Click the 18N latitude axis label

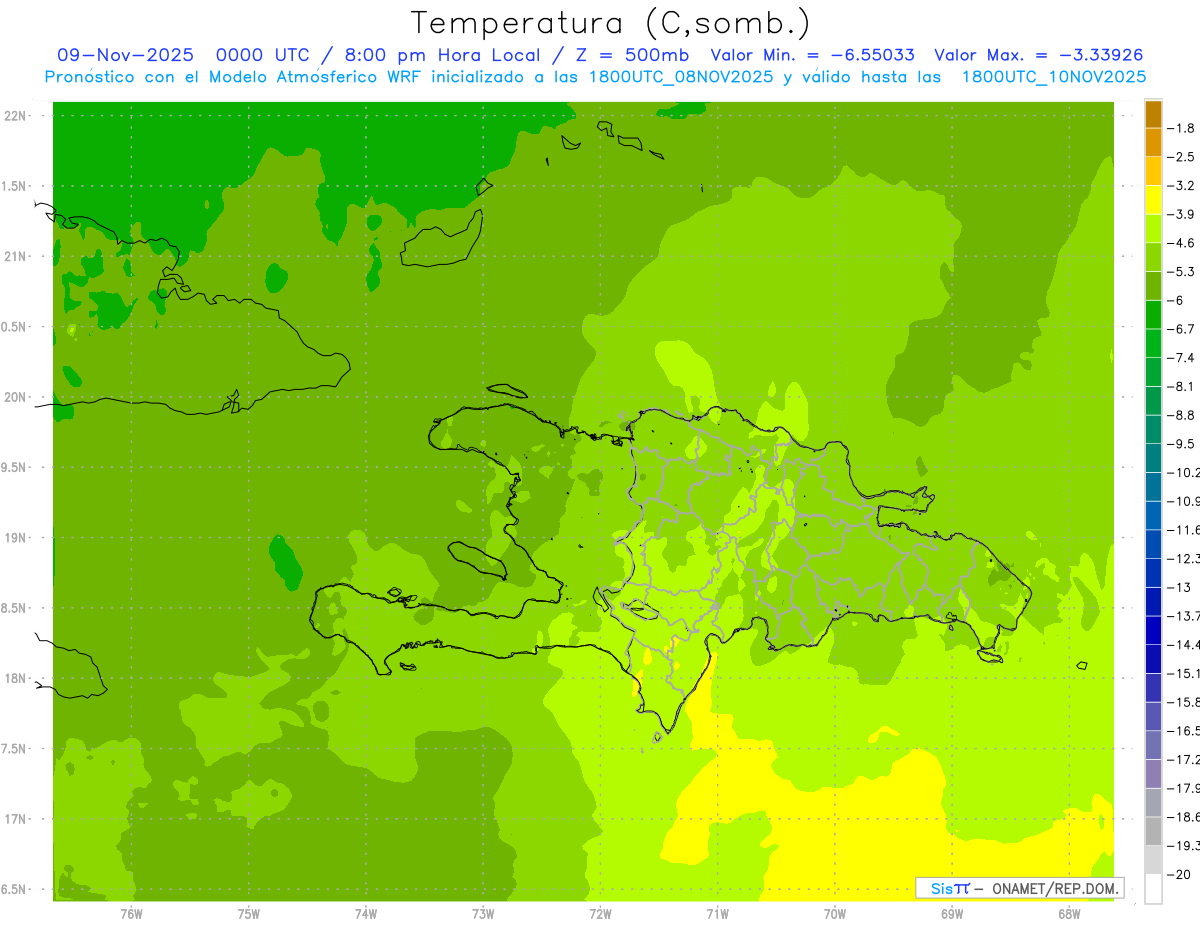coord(15,678)
